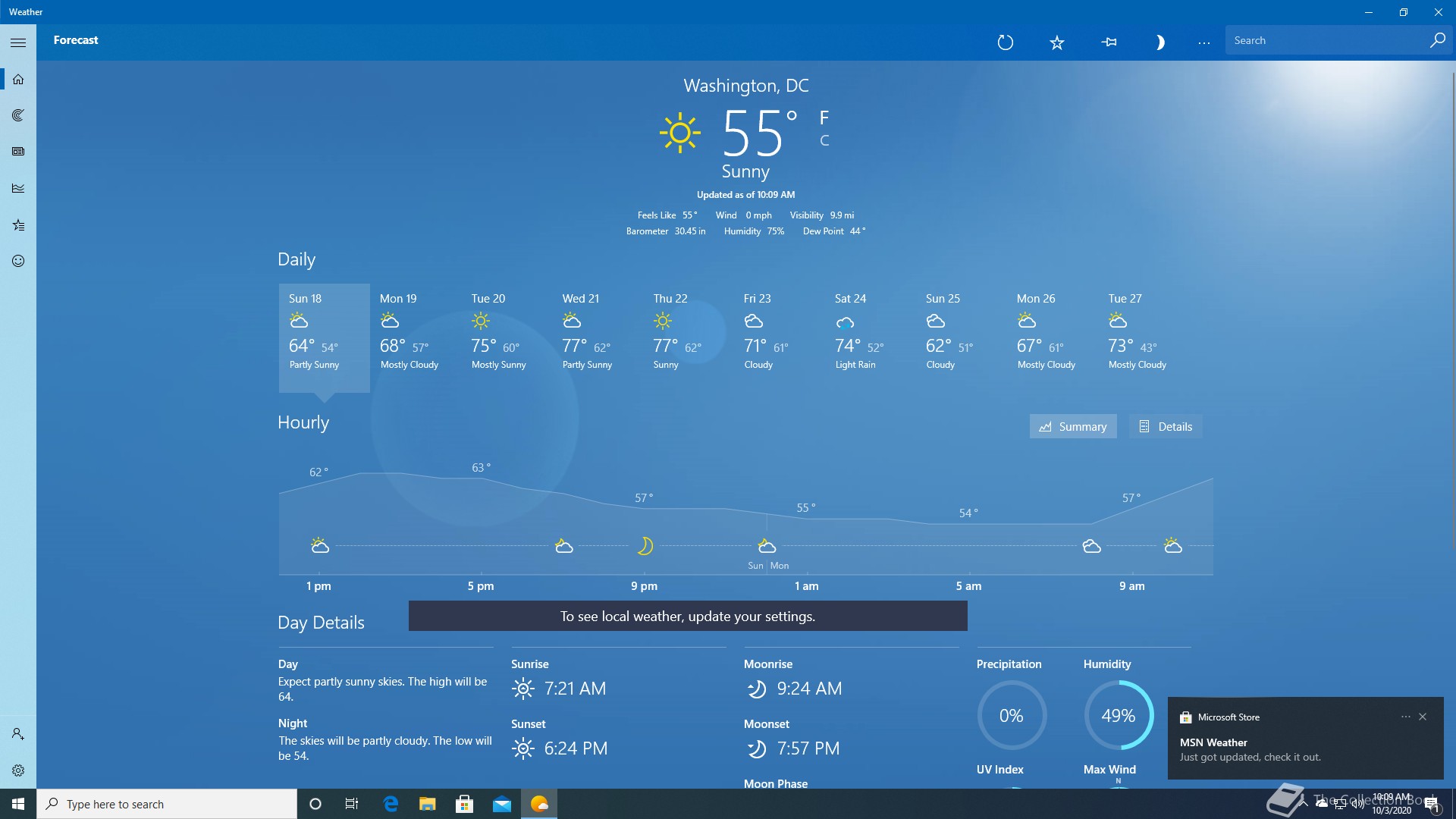Go to the Forecast home icon

18,79
